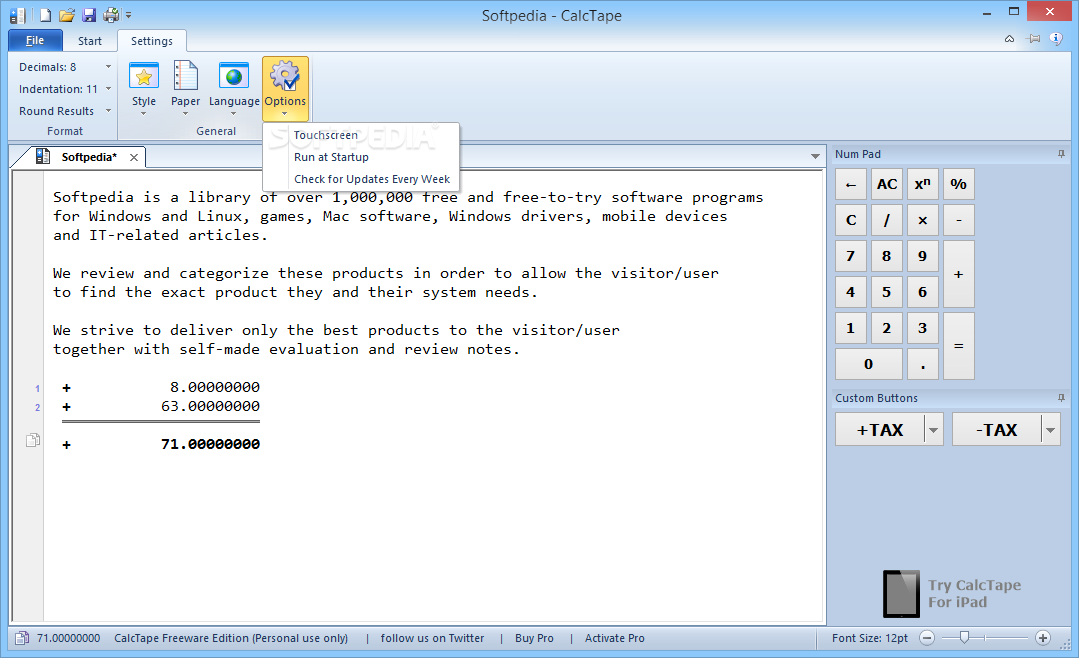Click the 0 key on Num Pad

click(869, 364)
